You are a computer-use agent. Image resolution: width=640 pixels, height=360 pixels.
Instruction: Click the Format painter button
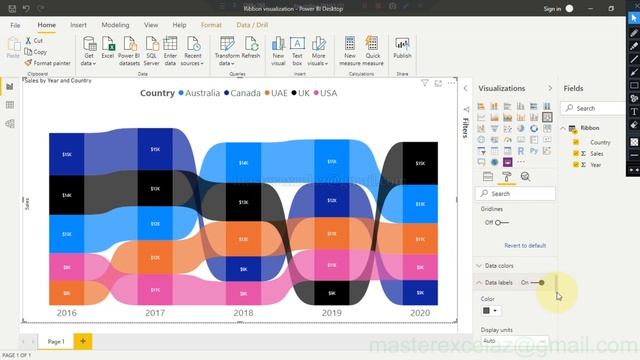click(x=47, y=63)
